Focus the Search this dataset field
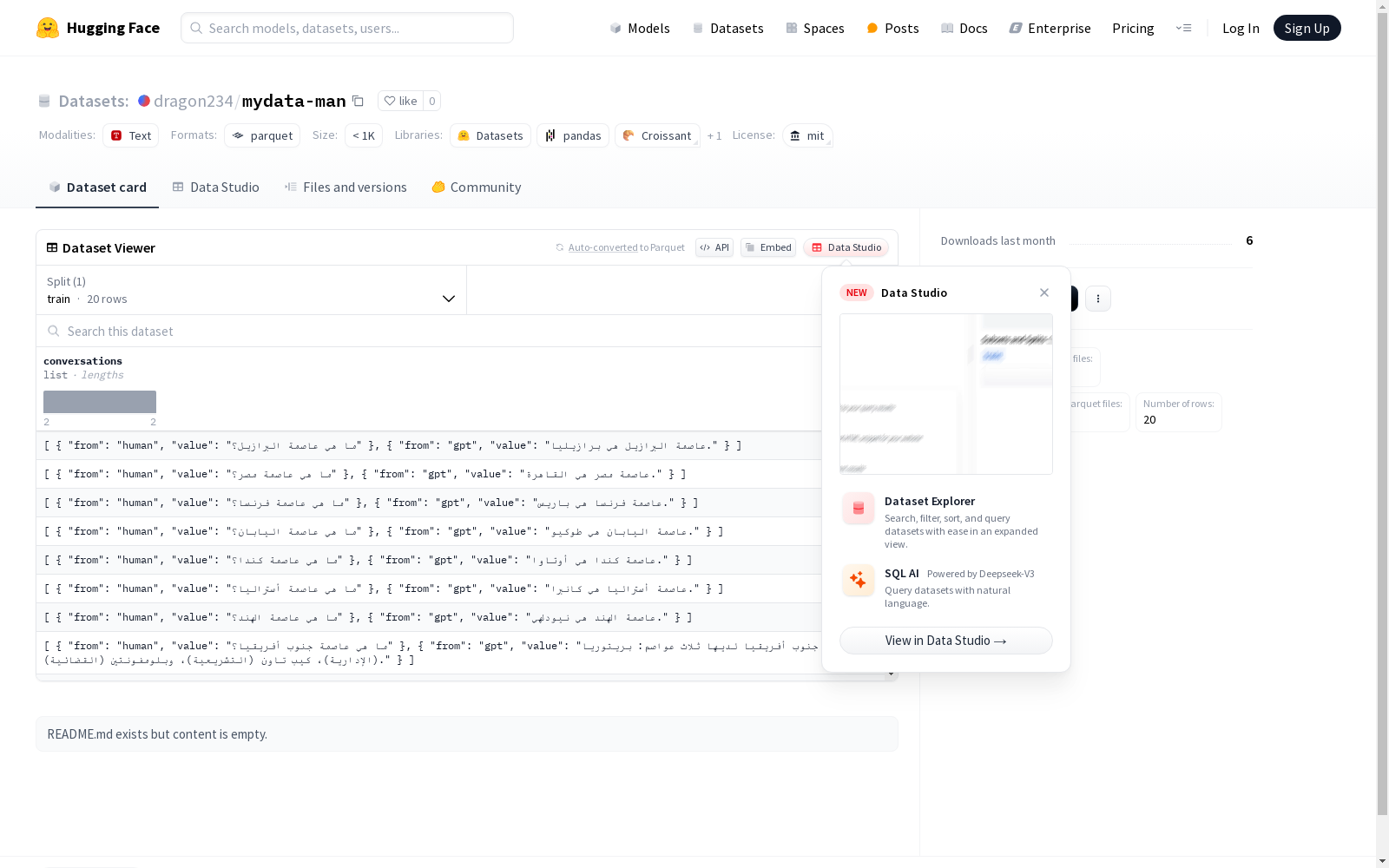 tap(430, 331)
